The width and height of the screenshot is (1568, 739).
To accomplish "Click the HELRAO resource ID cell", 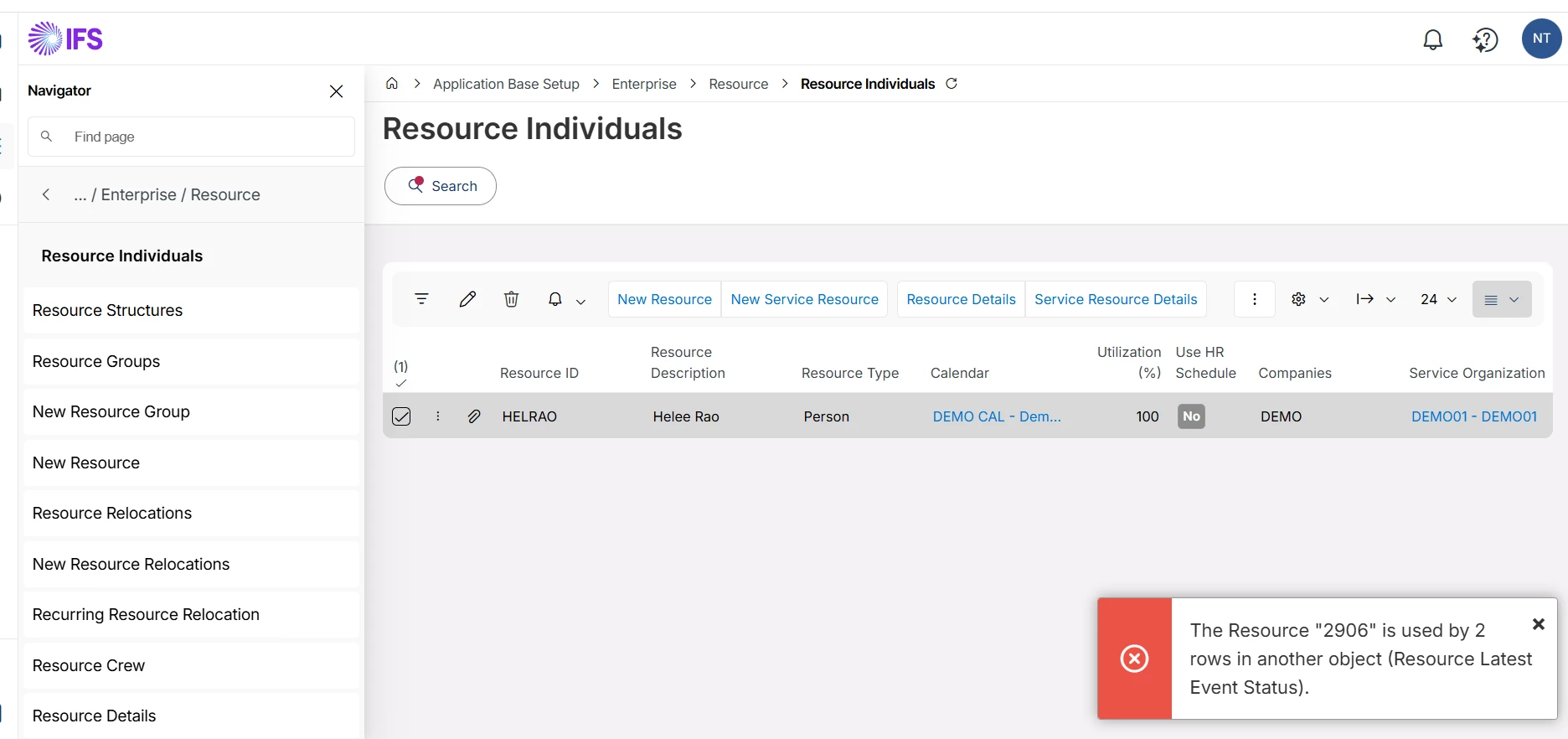I will pyautogui.click(x=529, y=416).
